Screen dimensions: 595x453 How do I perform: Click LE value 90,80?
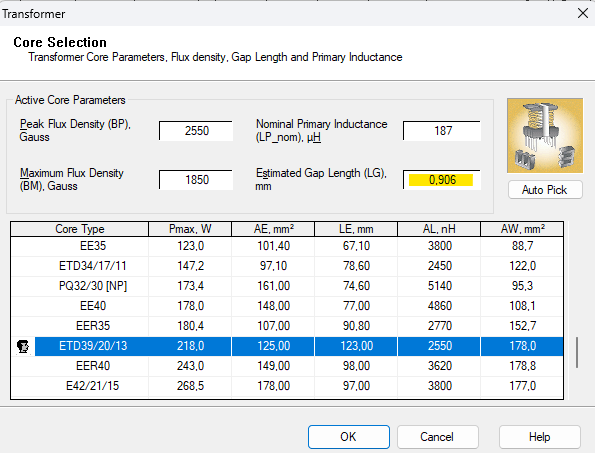click(356, 326)
